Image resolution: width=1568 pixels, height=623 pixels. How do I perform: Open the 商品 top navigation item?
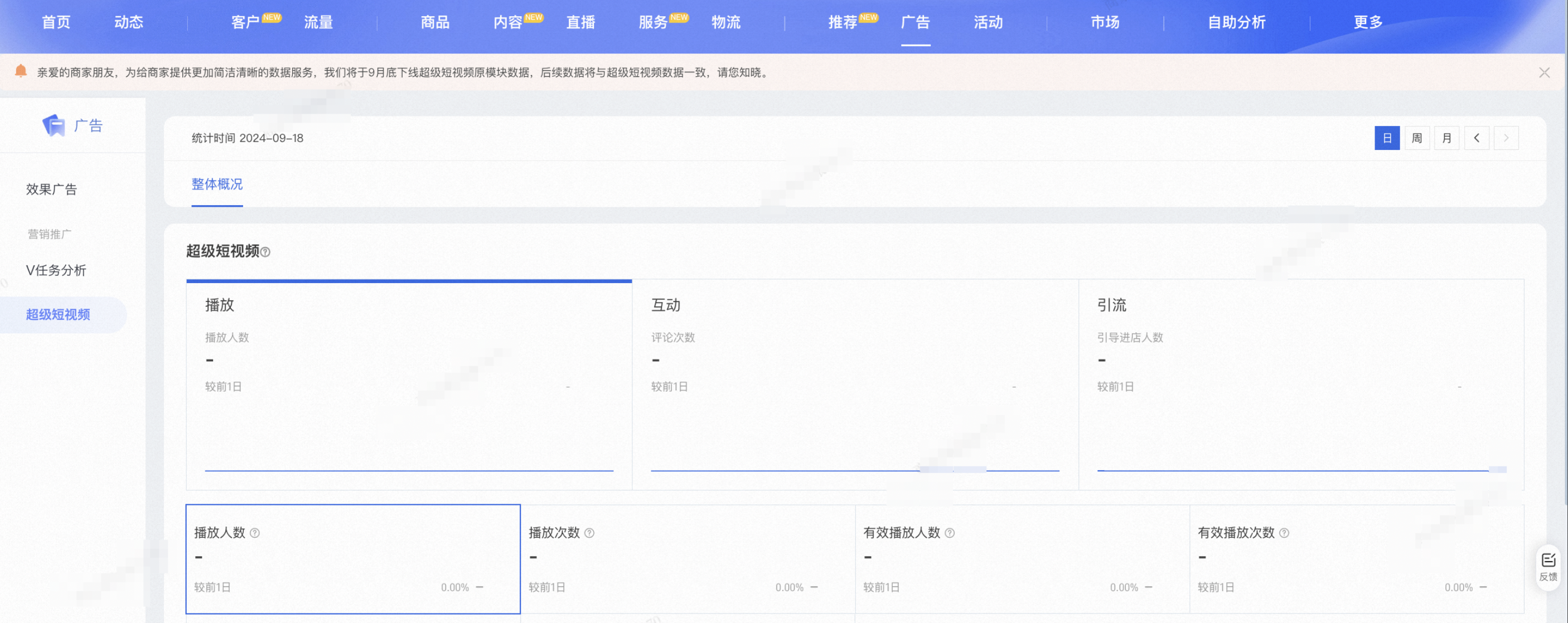(x=435, y=22)
